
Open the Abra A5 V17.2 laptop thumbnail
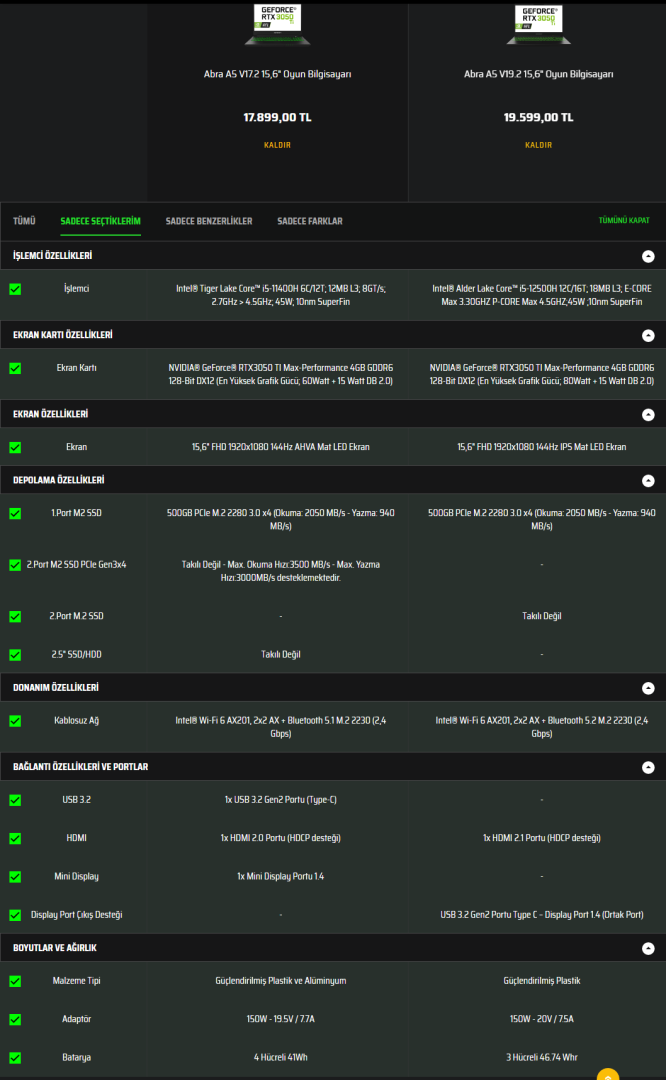coord(278,24)
